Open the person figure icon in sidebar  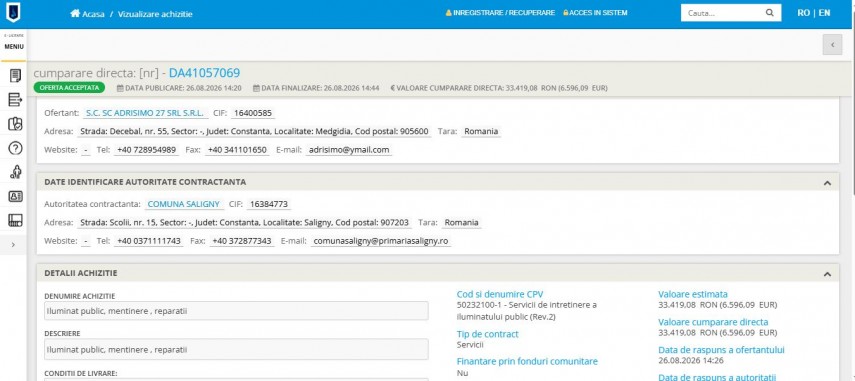pyautogui.click(x=15, y=172)
